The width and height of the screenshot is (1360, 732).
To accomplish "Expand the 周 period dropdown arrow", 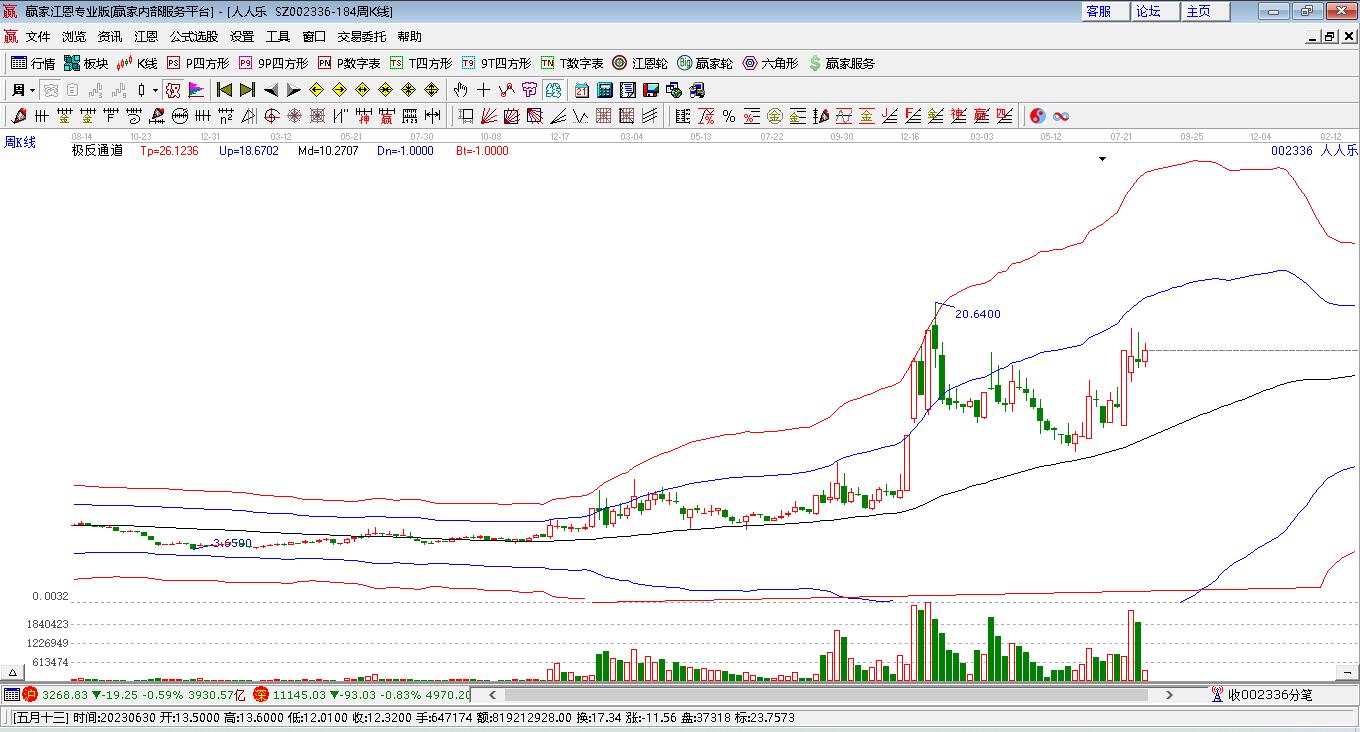I will 33,90.
